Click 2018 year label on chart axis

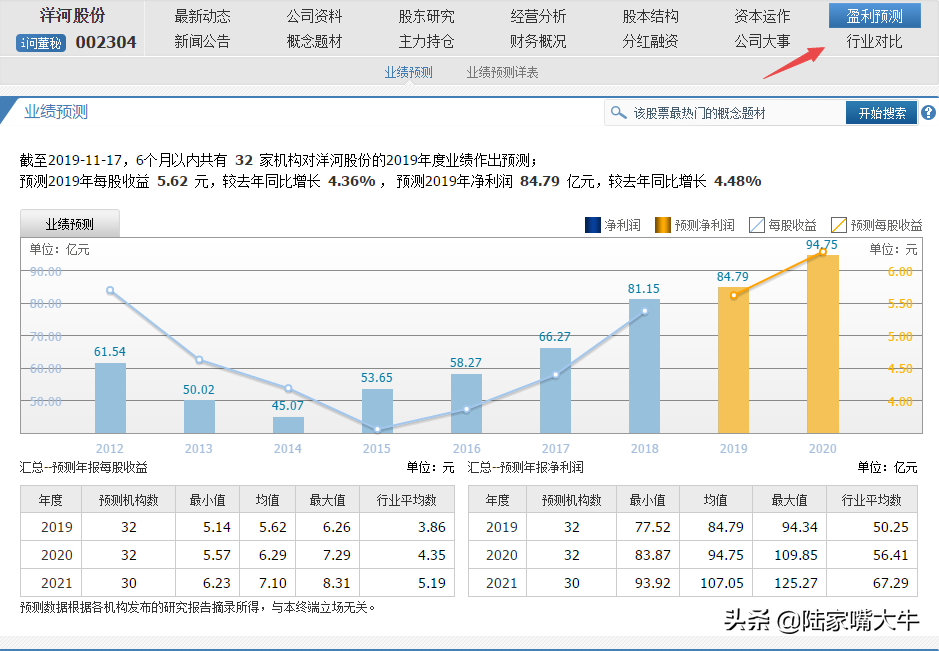(x=644, y=449)
